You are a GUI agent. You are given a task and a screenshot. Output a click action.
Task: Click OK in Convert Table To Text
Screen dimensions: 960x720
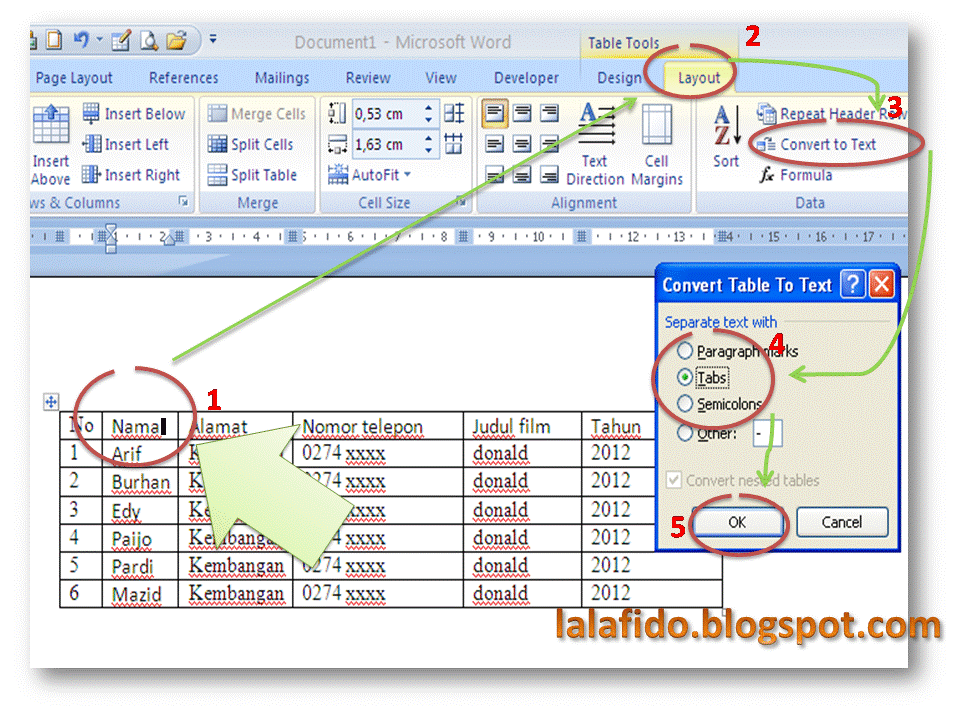(738, 522)
